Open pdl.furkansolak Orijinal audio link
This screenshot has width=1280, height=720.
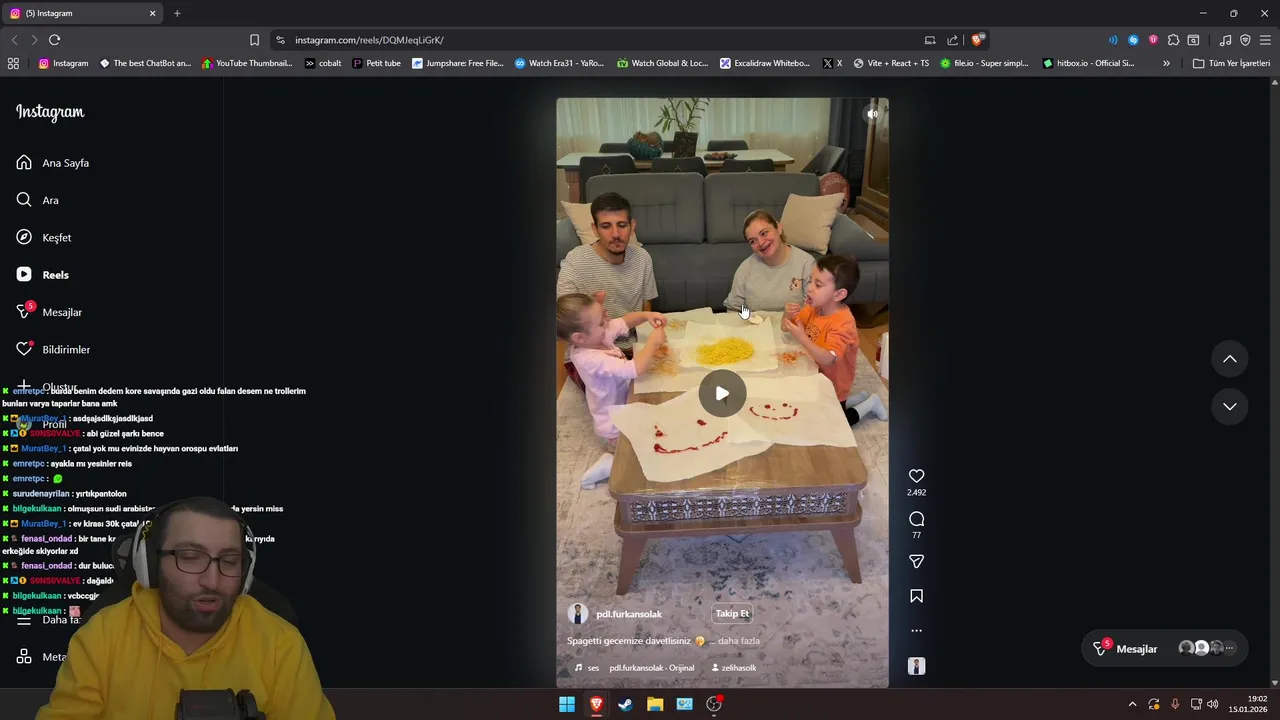click(x=651, y=668)
